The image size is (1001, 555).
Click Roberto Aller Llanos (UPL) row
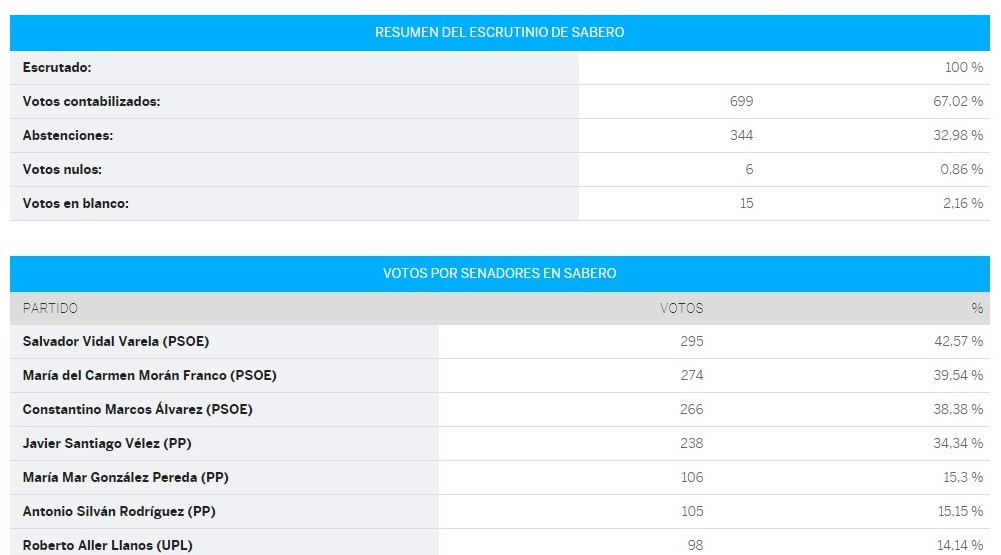point(500,544)
